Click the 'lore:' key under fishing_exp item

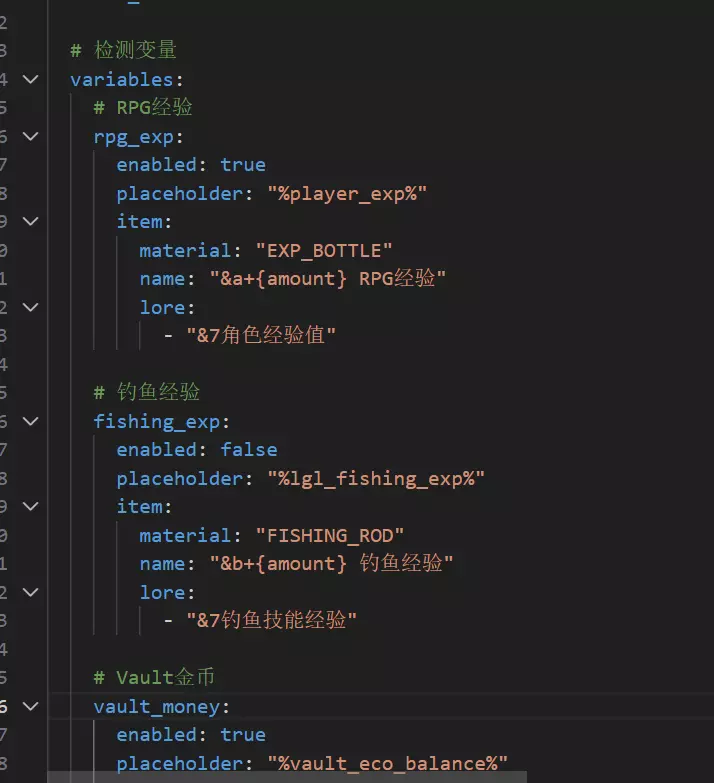pos(167,593)
